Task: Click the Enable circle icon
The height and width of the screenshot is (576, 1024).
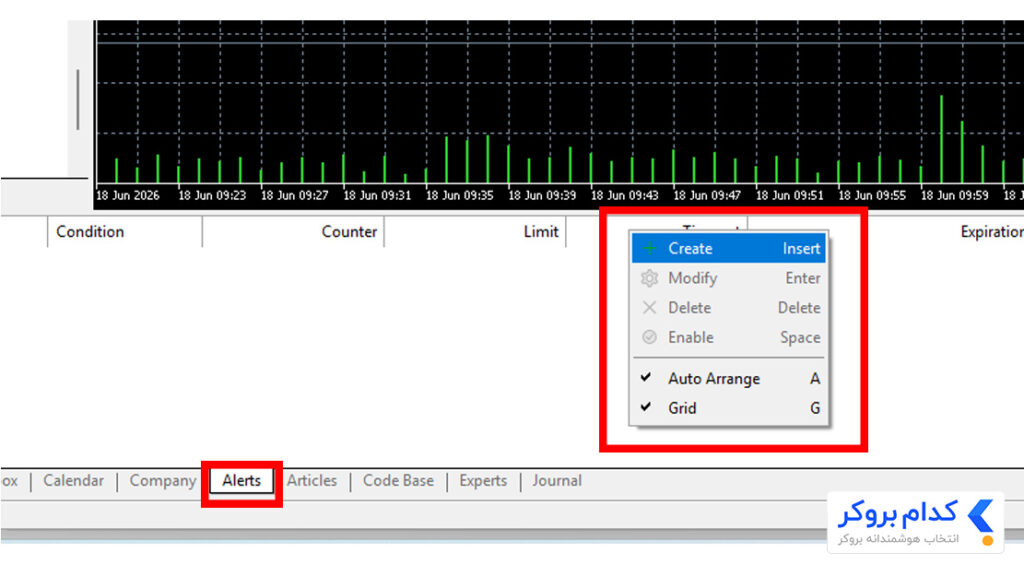Action: [x=649, y=337]
